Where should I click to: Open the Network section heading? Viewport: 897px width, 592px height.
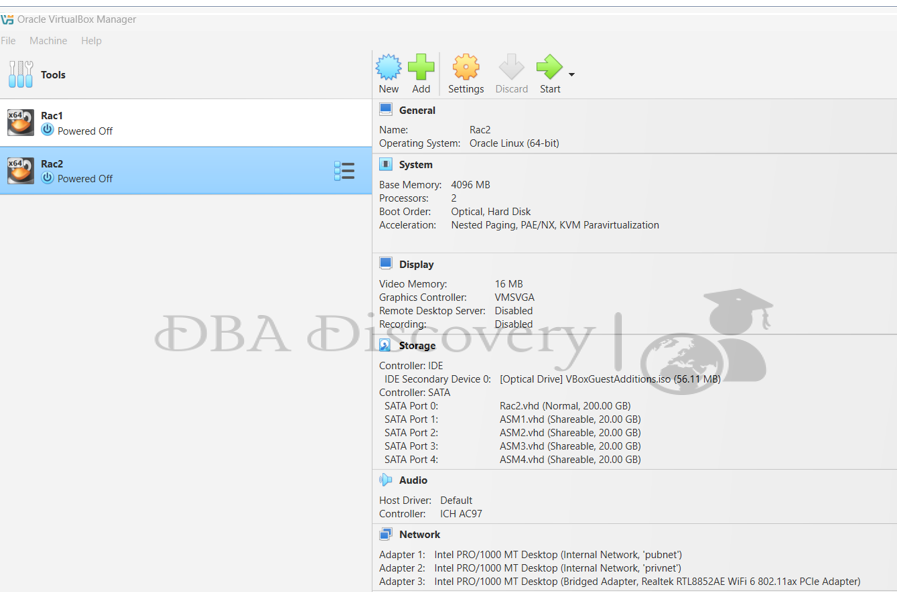[419, 535]
